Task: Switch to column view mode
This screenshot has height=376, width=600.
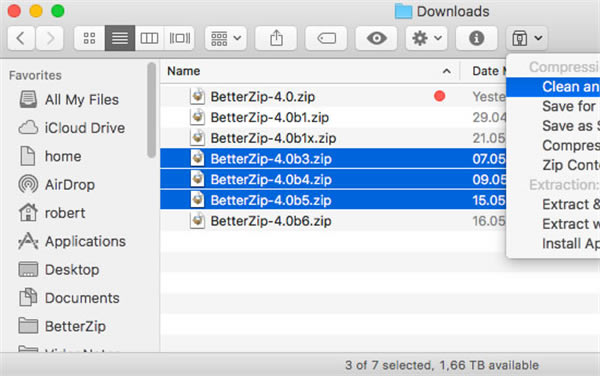Action: click(x=149, y=38)
